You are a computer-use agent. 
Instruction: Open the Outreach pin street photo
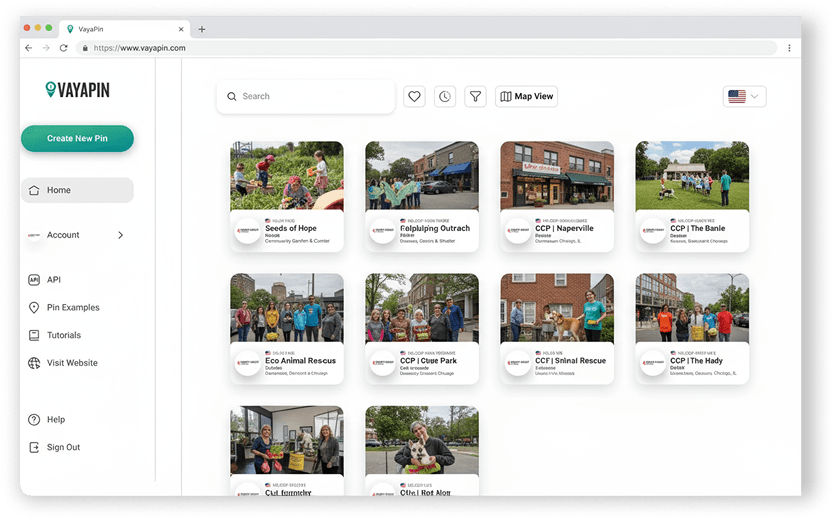[422, 176]
